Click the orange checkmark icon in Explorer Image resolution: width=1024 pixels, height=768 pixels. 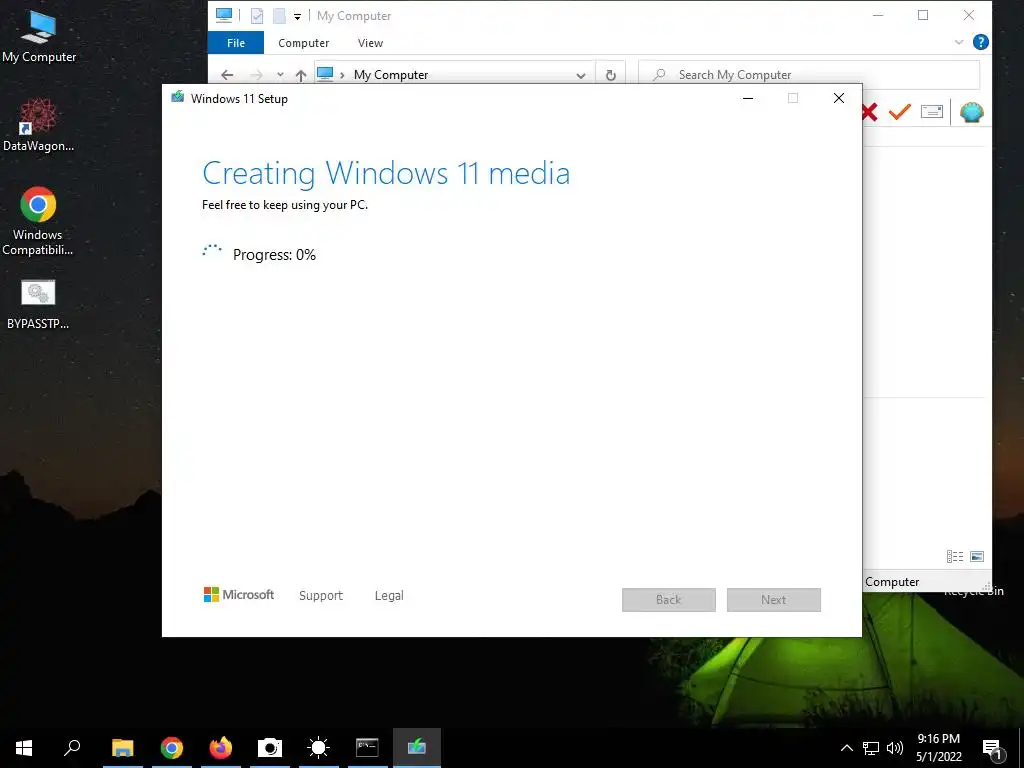899,112
